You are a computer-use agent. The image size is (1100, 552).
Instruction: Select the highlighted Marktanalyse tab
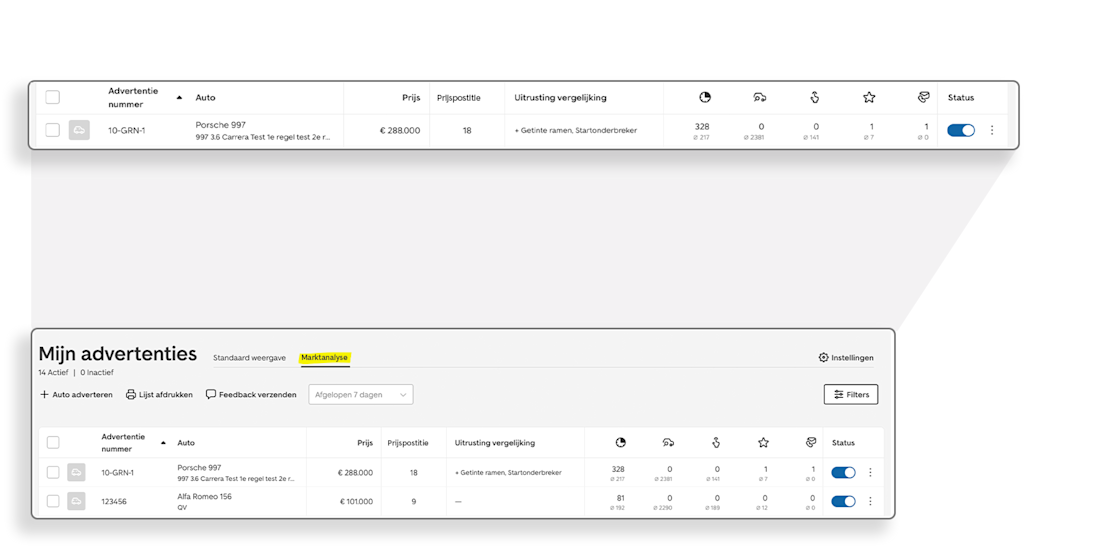(x=325, y=358)
